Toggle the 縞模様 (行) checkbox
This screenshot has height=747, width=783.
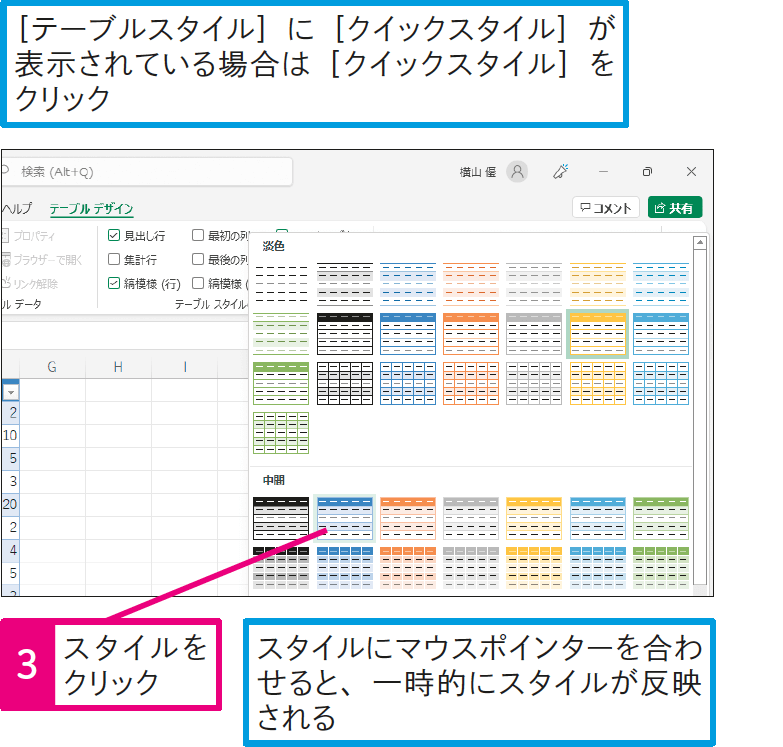114,283
